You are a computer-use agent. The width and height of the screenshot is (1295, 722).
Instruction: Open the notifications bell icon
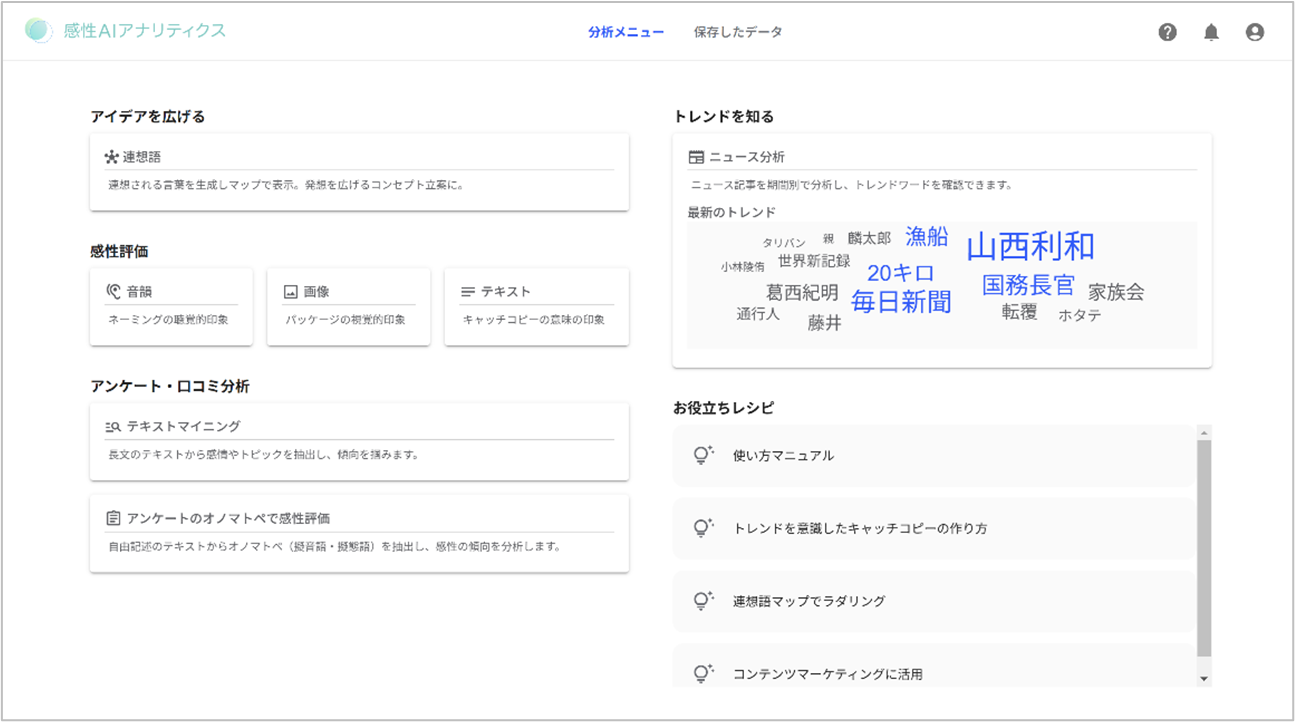tap(1211, 32)
